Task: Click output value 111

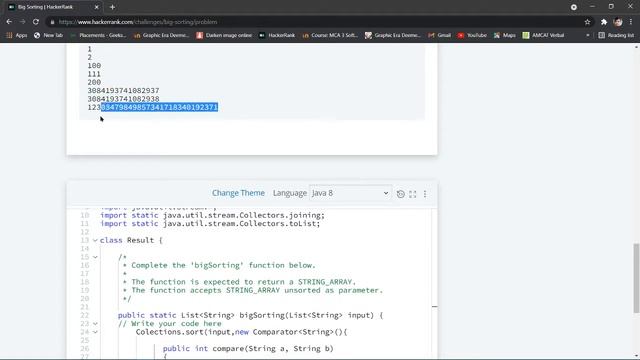Action: click(94, 74)
